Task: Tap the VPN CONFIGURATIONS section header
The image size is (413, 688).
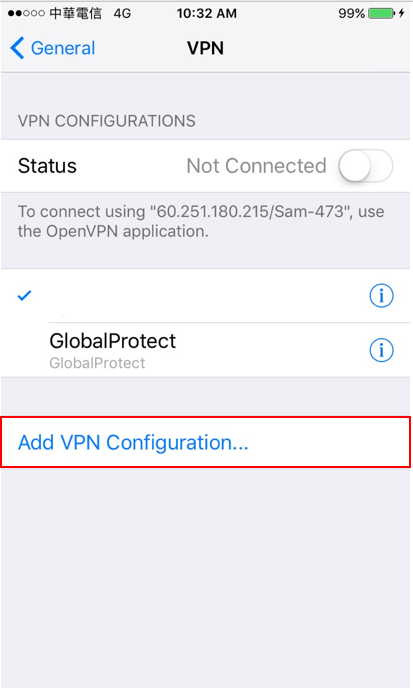Action: coord(107,121)
